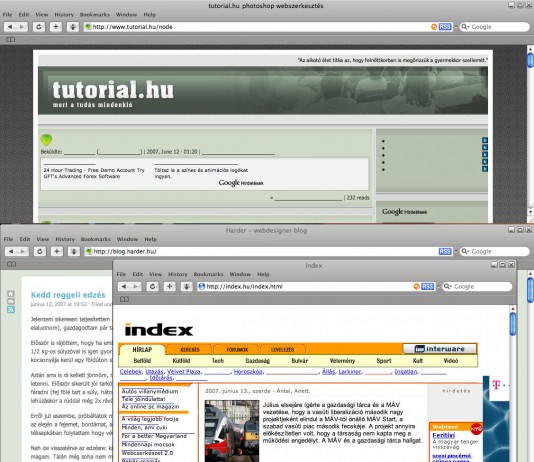Screen dimensions: 534x462
Task: Click plus button in Harder blog window toolbar
Action: click(57, 251)
